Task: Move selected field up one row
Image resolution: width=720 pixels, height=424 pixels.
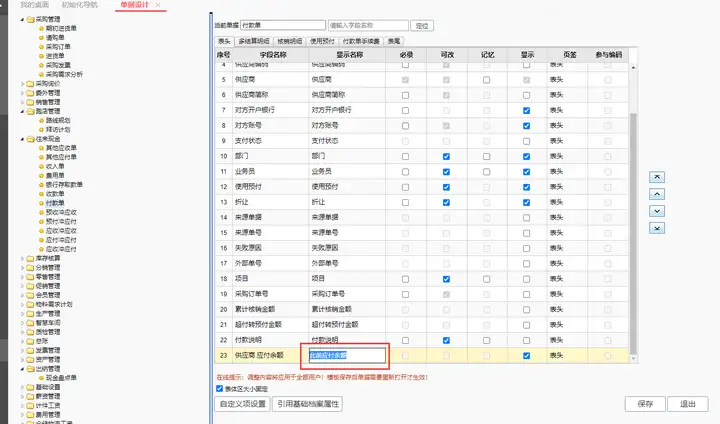Action: point(657,194)
